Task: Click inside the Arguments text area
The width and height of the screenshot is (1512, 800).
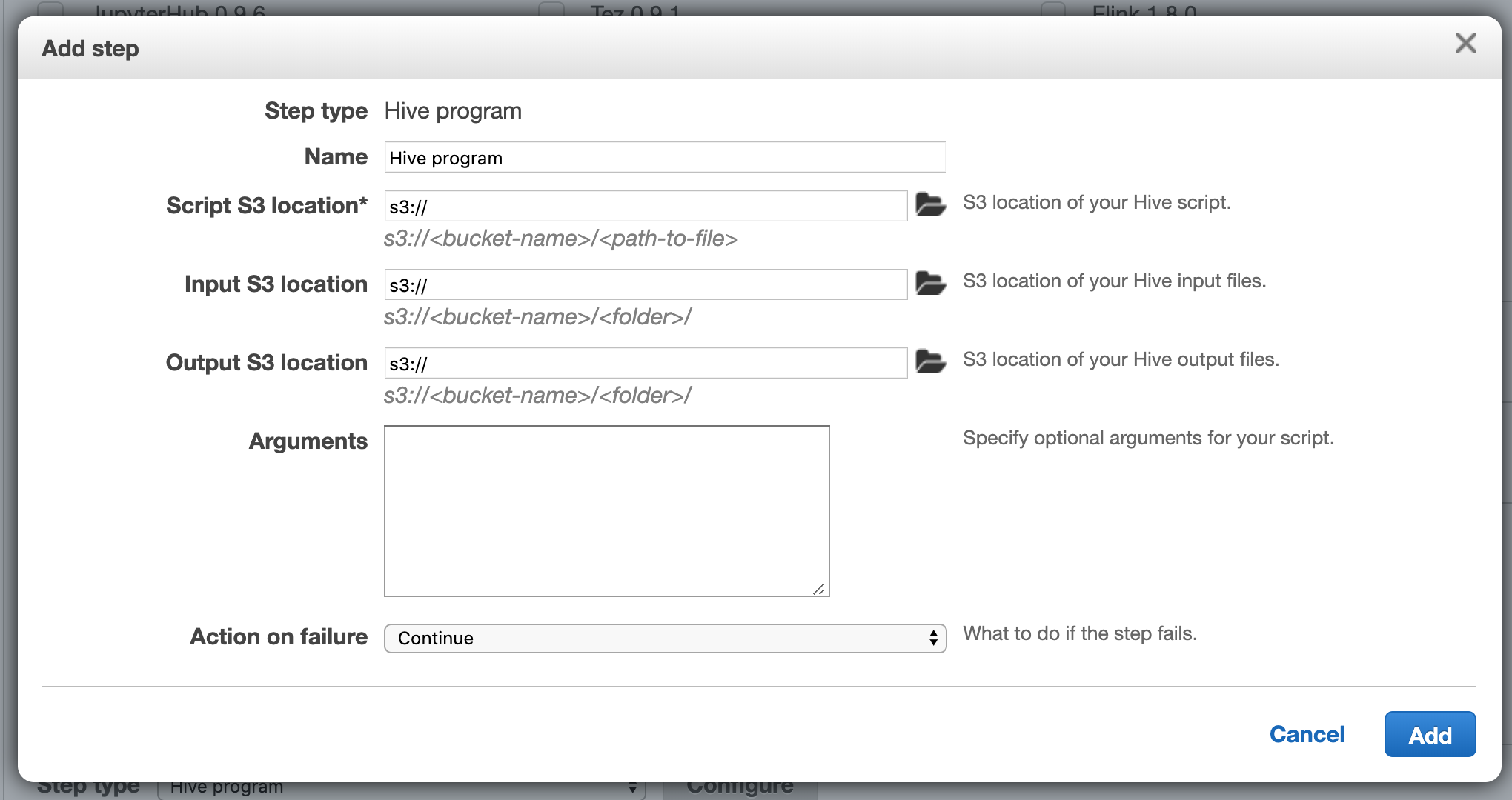Action: (606, 511)
